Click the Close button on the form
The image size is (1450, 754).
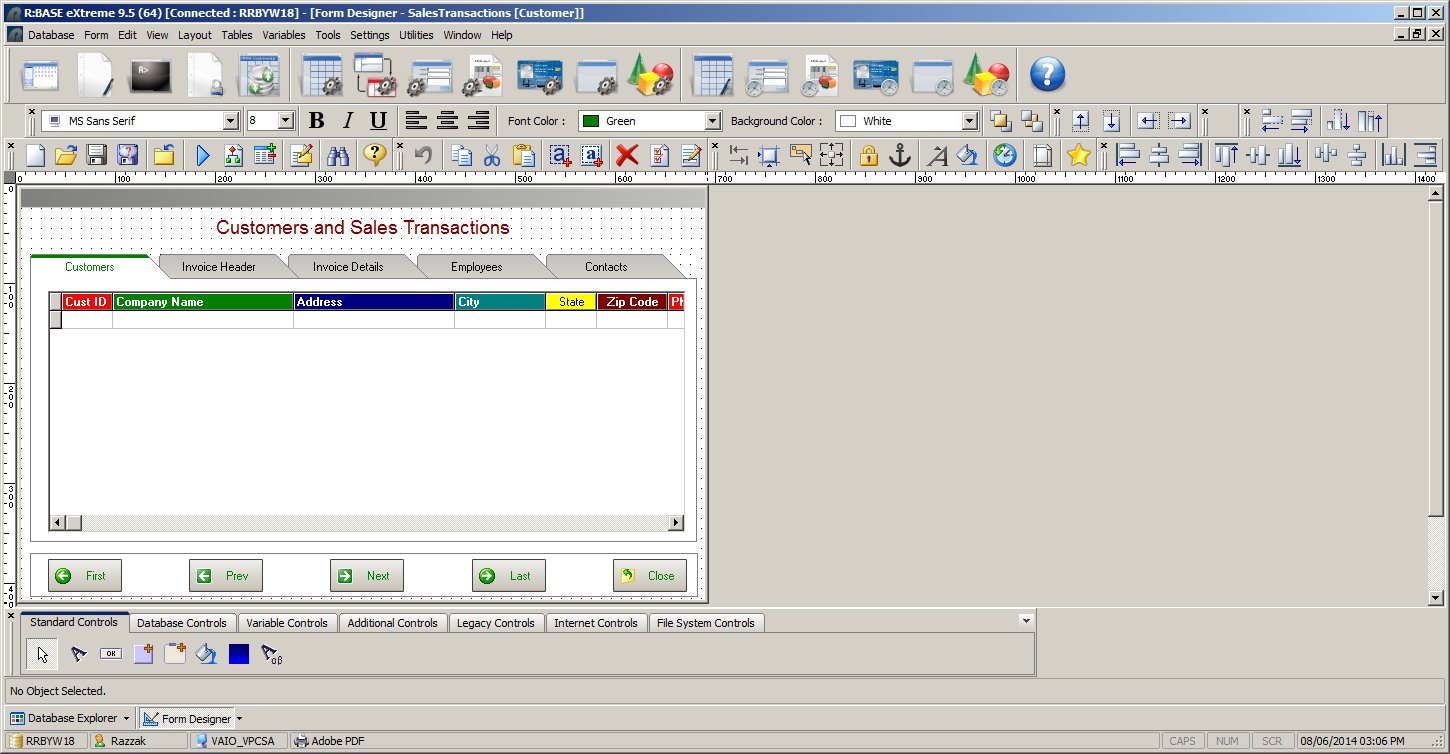(x=650, y=576)
